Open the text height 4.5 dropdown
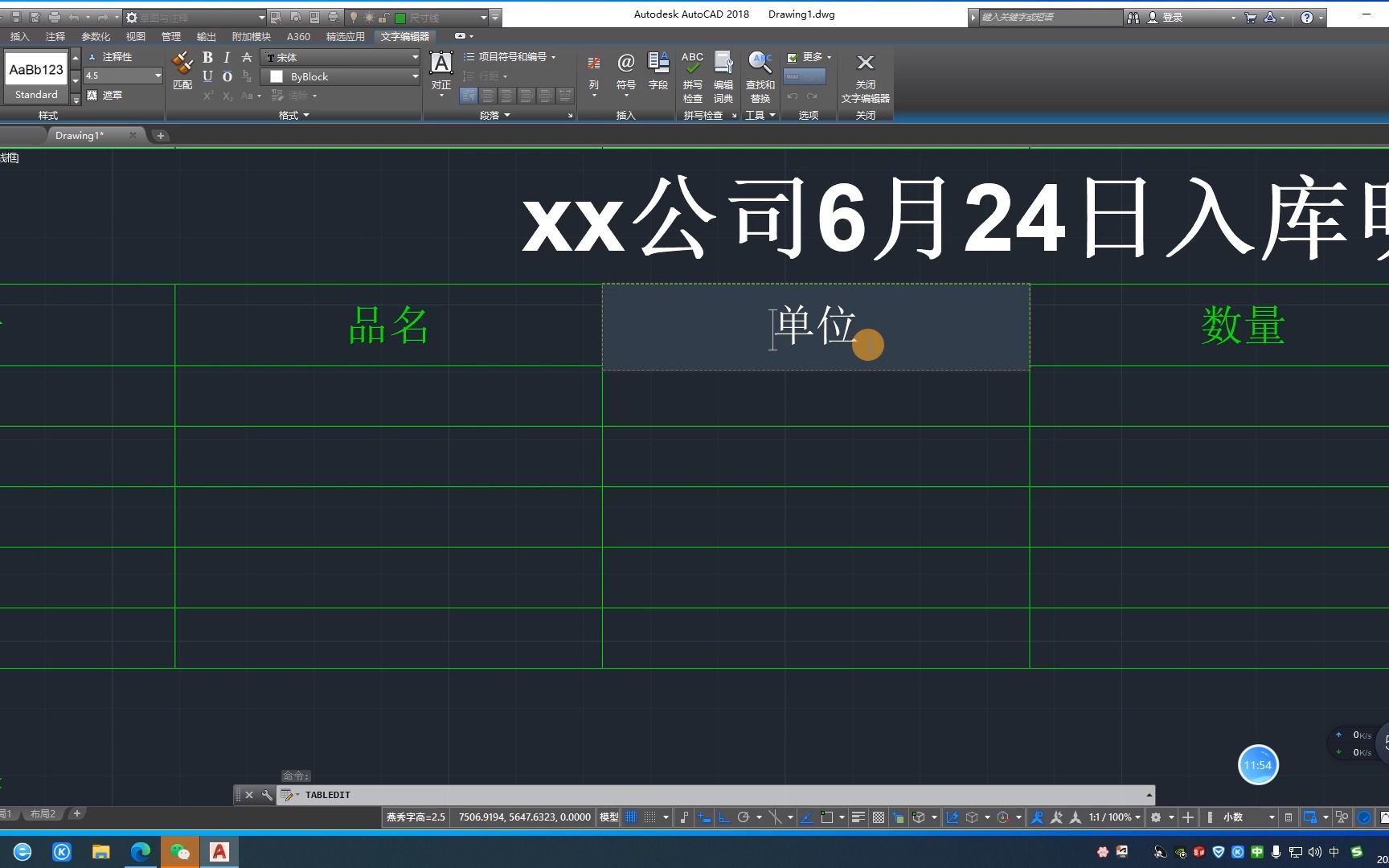The height and width of the screenshot is (868, 1389). (123, 76)
